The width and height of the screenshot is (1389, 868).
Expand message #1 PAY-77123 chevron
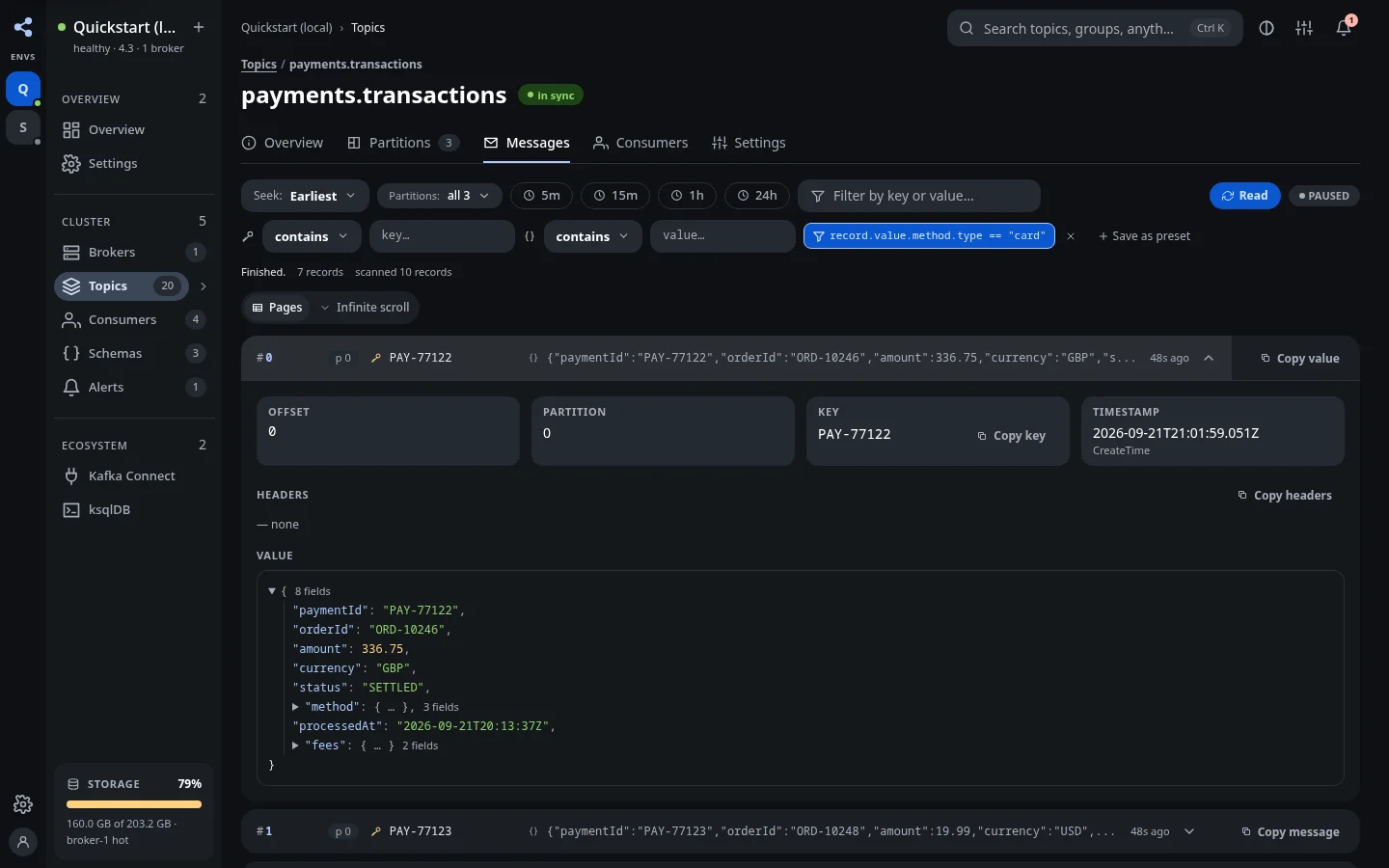[1189, 831]
